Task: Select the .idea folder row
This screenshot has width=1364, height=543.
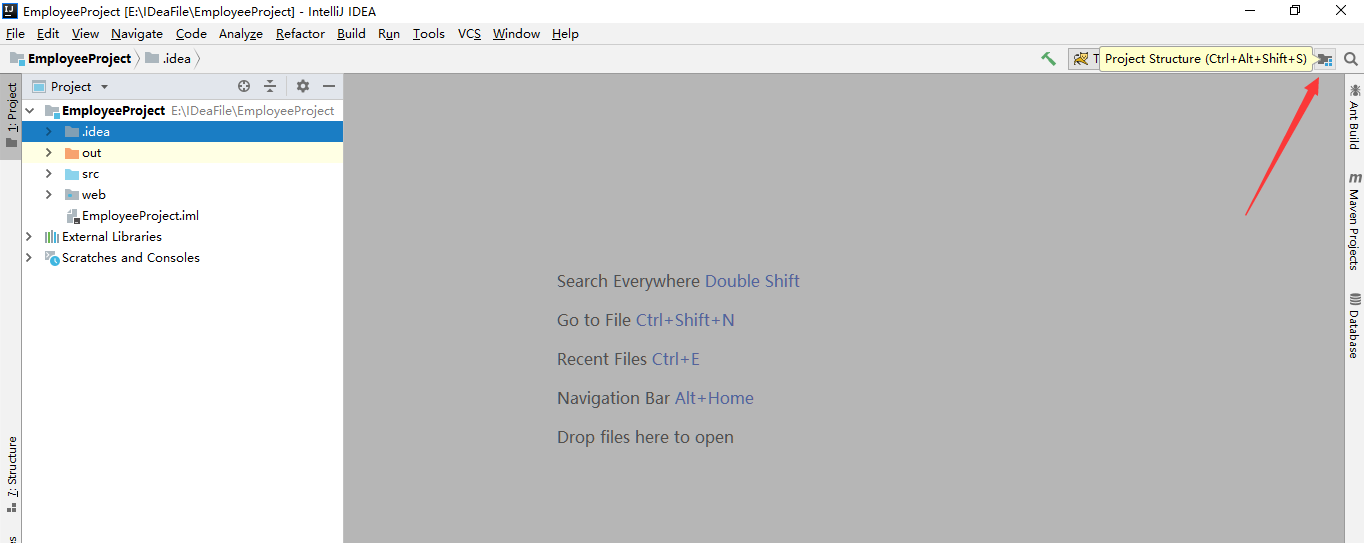Action: [182, 132]
